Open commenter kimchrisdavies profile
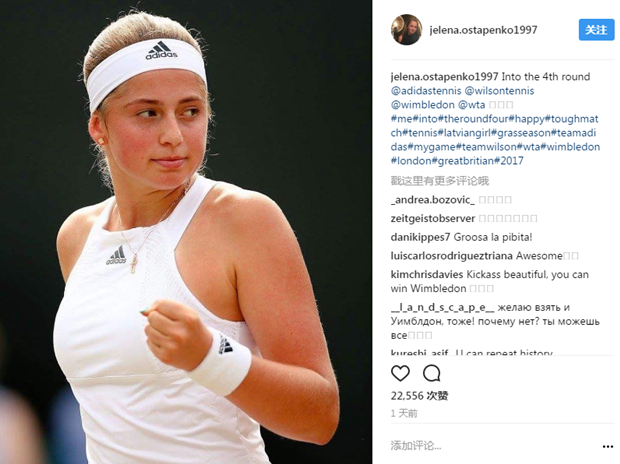 tap(427, 275)
